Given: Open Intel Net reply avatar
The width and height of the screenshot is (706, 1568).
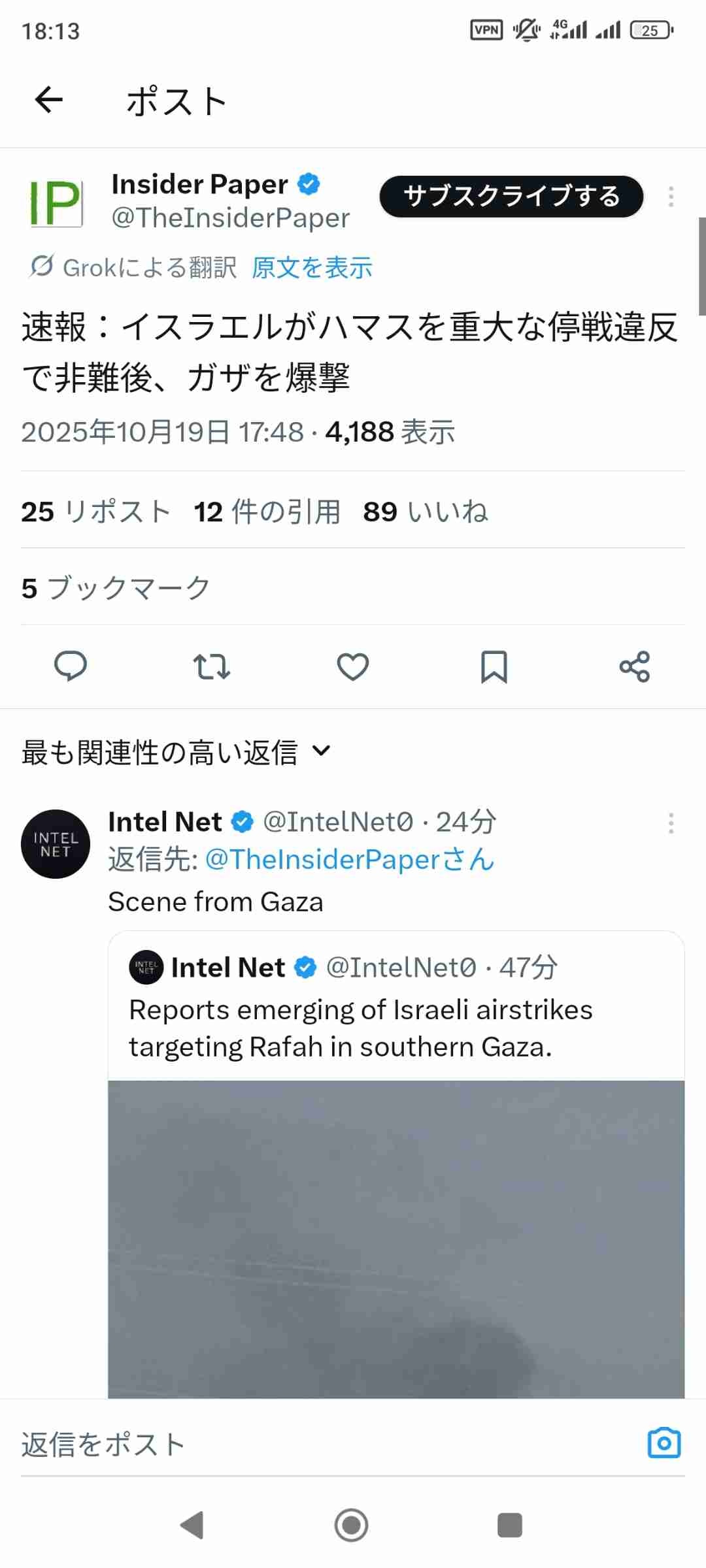Looking at the screenshot, I should (x=56, y=844).
